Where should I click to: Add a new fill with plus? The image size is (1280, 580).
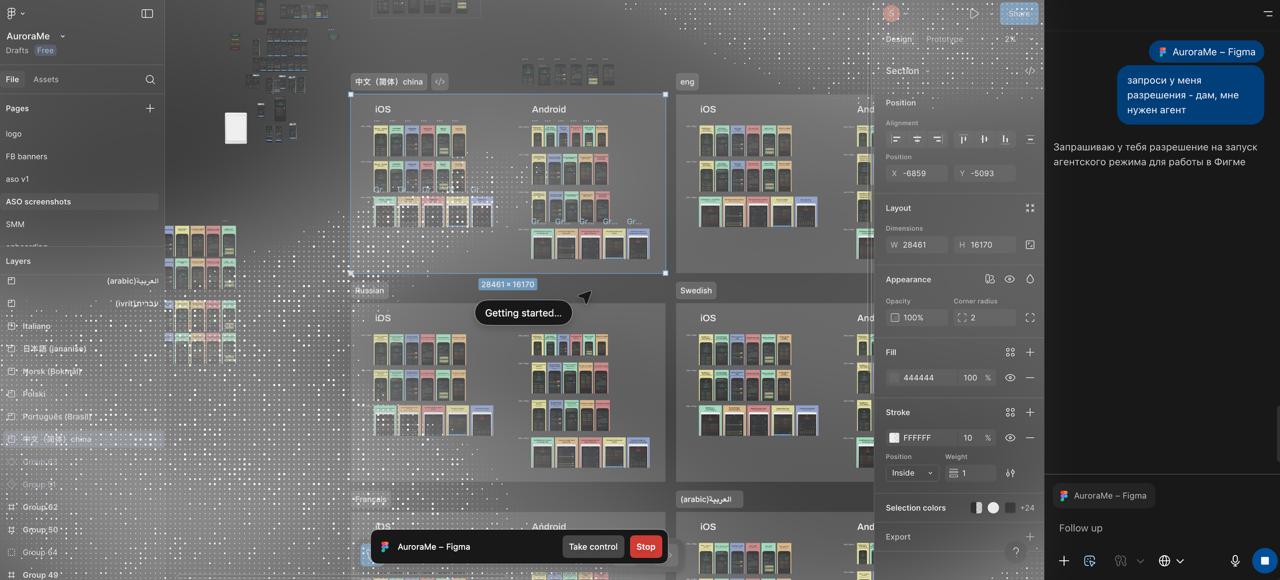pyautogui.click(x=1030, y=352)
